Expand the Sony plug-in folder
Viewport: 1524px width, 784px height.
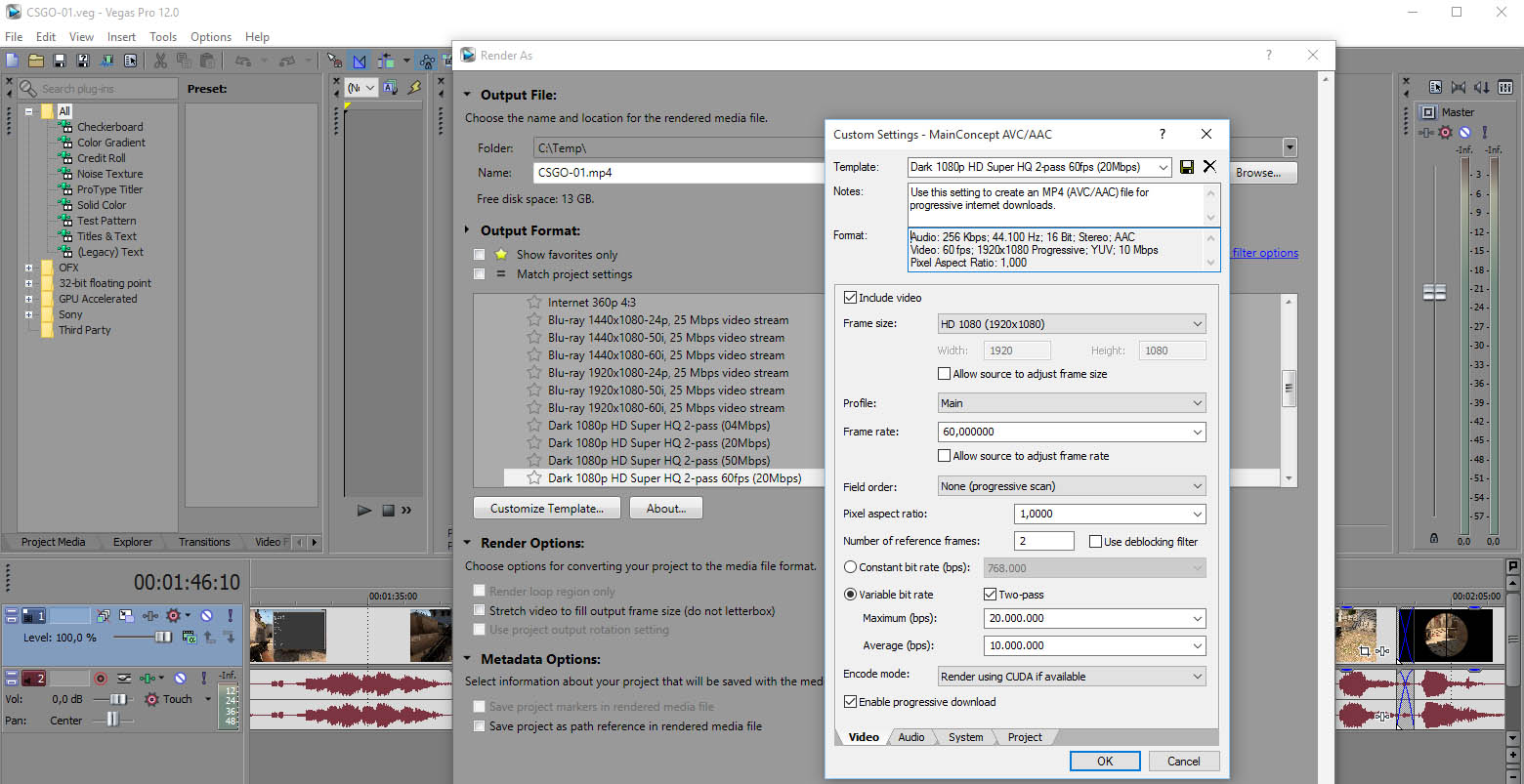click(28, 314)
